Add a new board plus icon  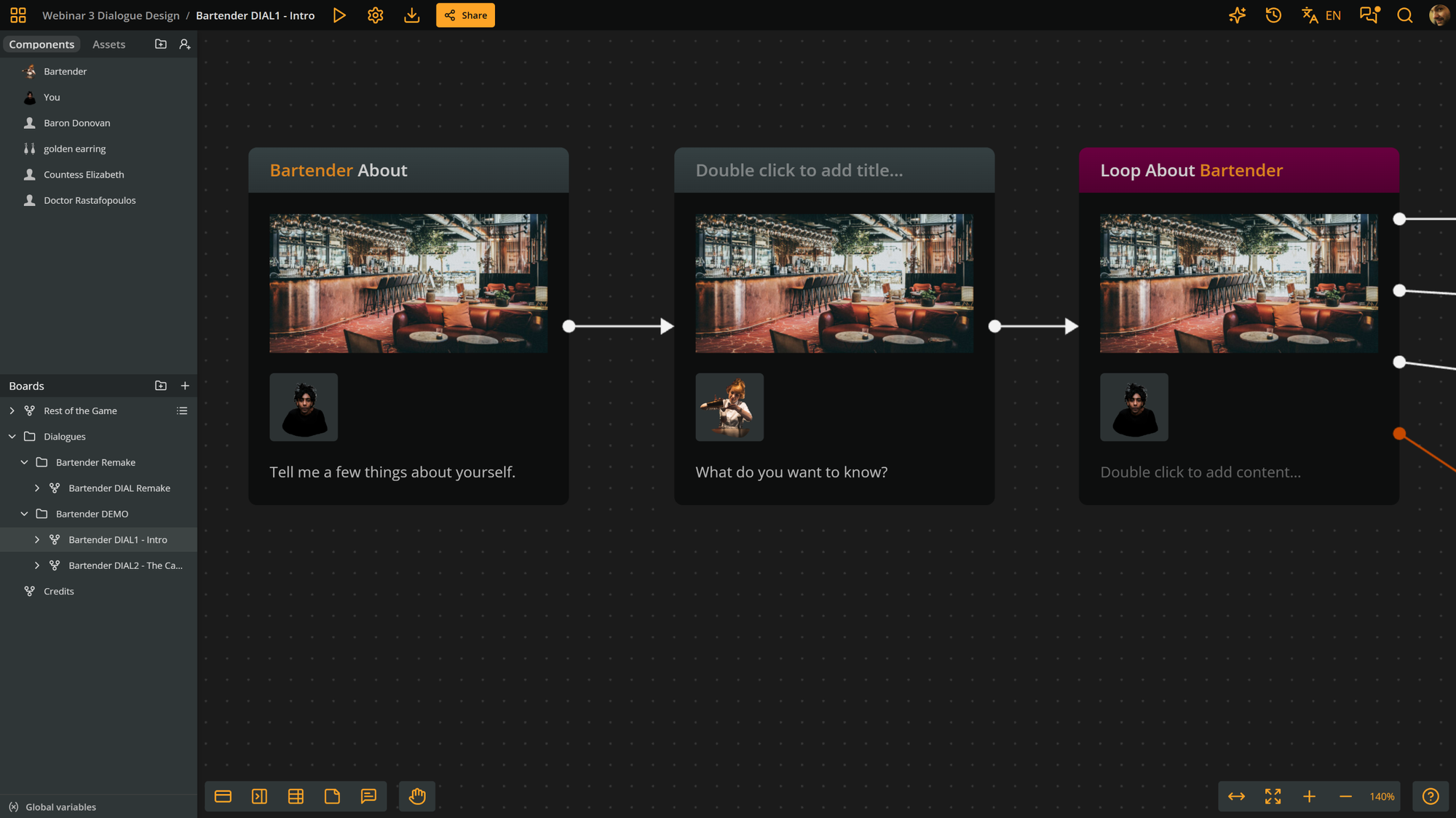185,386
